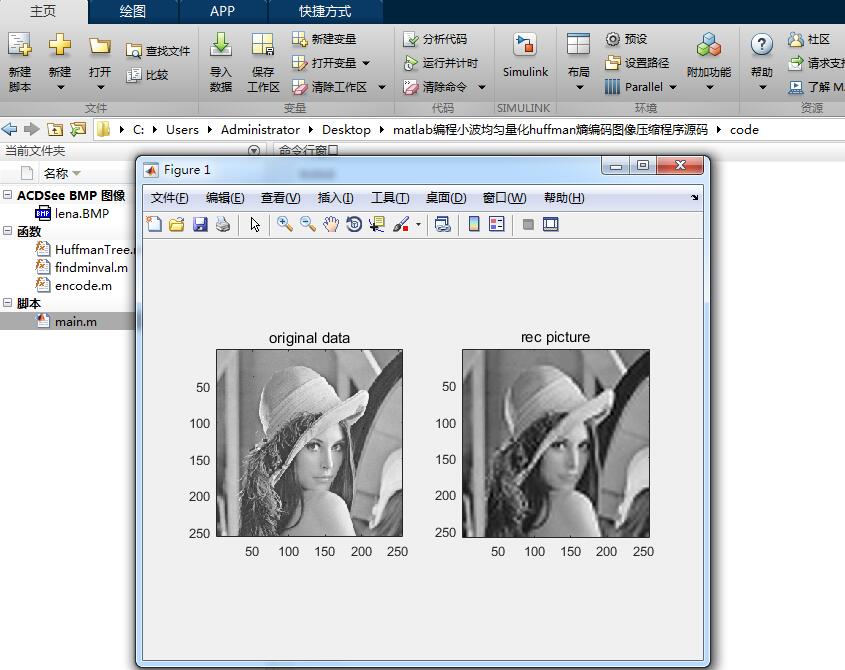Switch to the 快捷方式 (Shortcuts) tab
Viewport: 845px width, 670px height.
[x=325, y=11]
